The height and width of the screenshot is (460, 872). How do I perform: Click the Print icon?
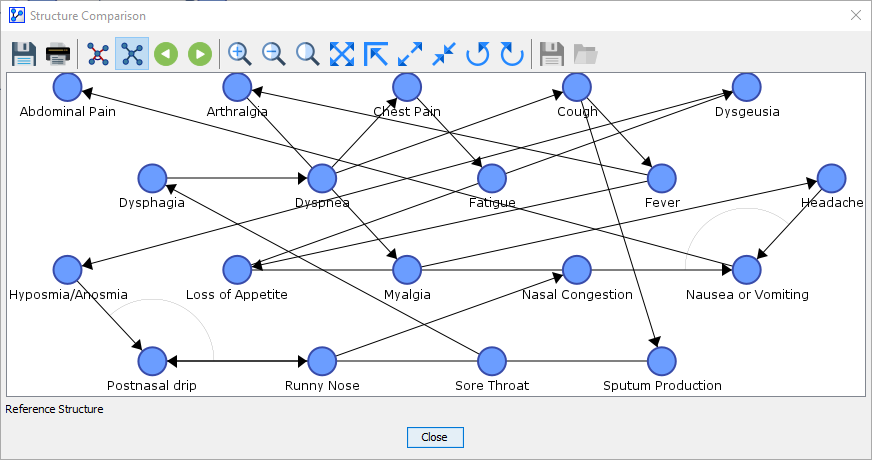pyautogui.click(x=58, y=54)
